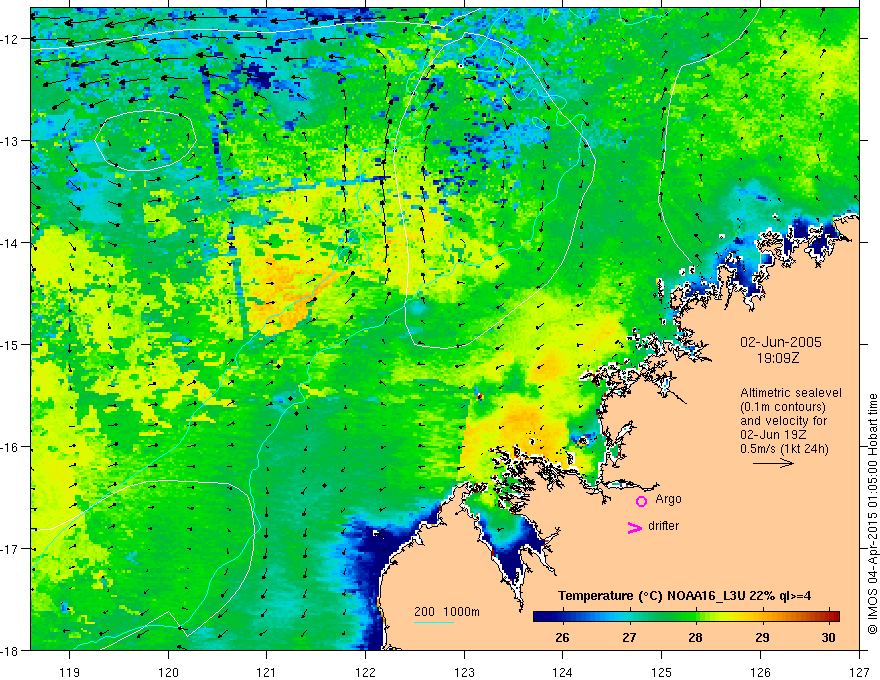Click the 'drifter' legend label

click(x=663, y=526)
